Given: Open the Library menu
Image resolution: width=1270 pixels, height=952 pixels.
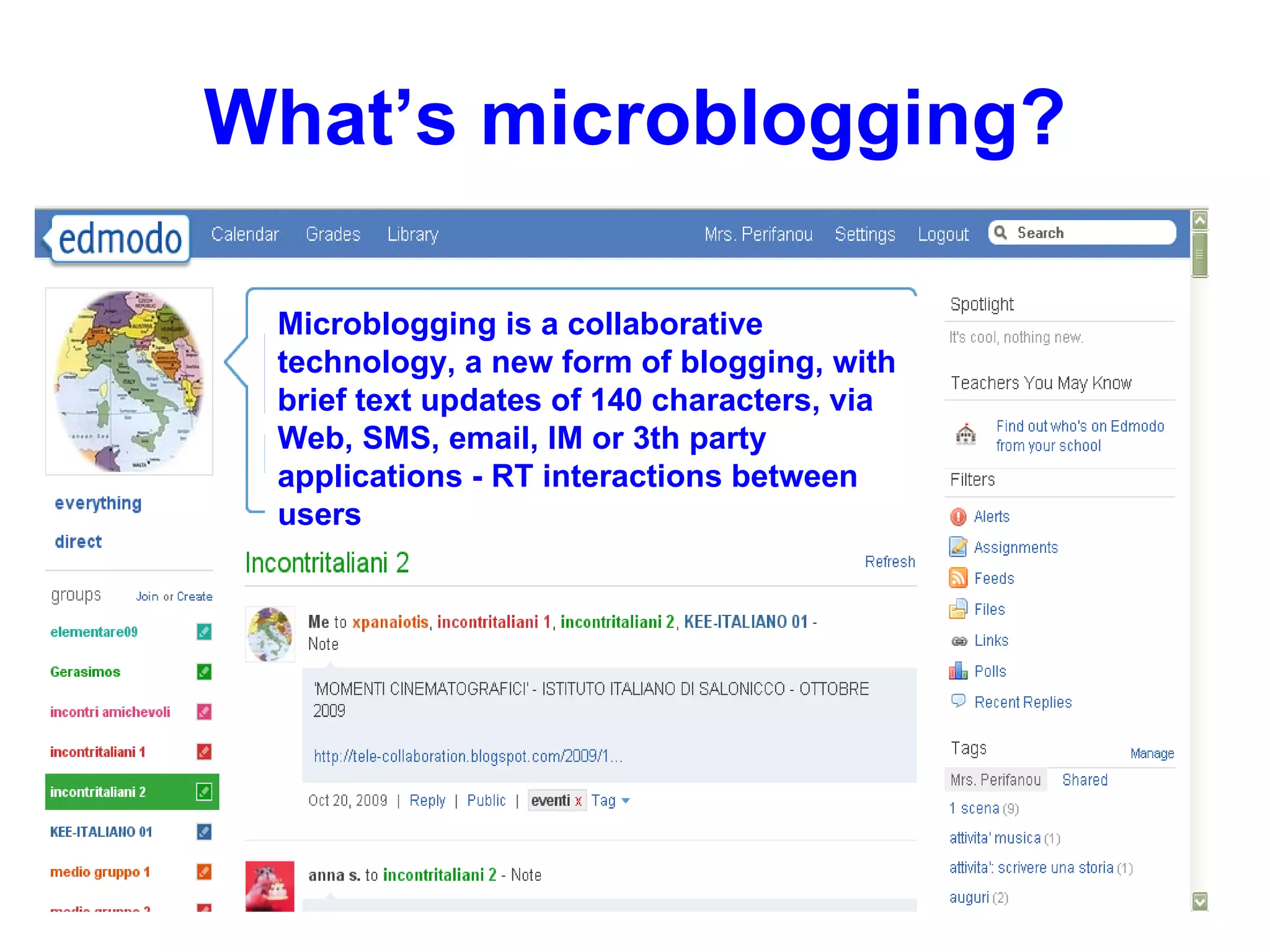Looking at the screenshot, I should (413, 234).
